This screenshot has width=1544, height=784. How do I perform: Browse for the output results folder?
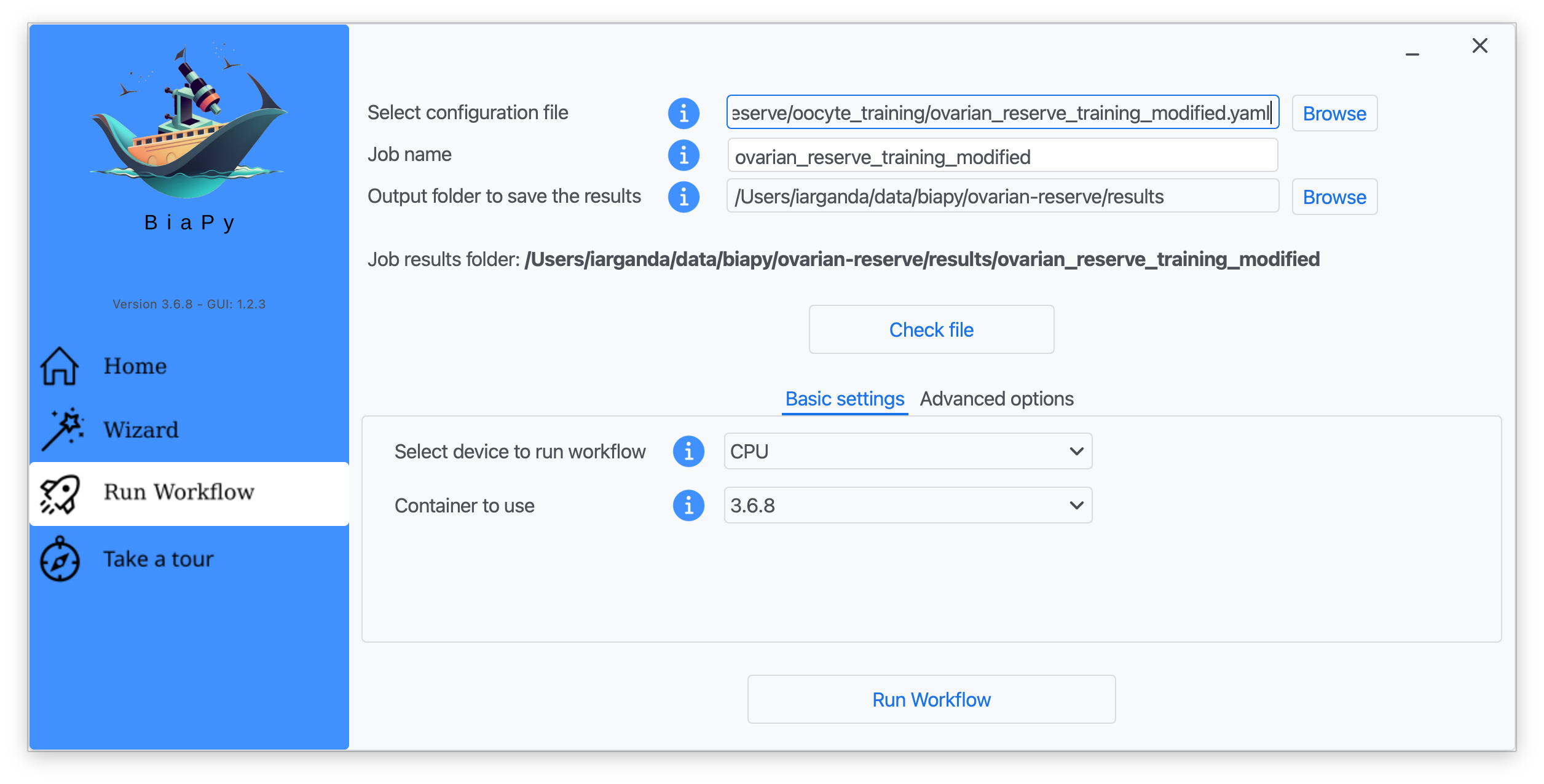coord(1334,197)
